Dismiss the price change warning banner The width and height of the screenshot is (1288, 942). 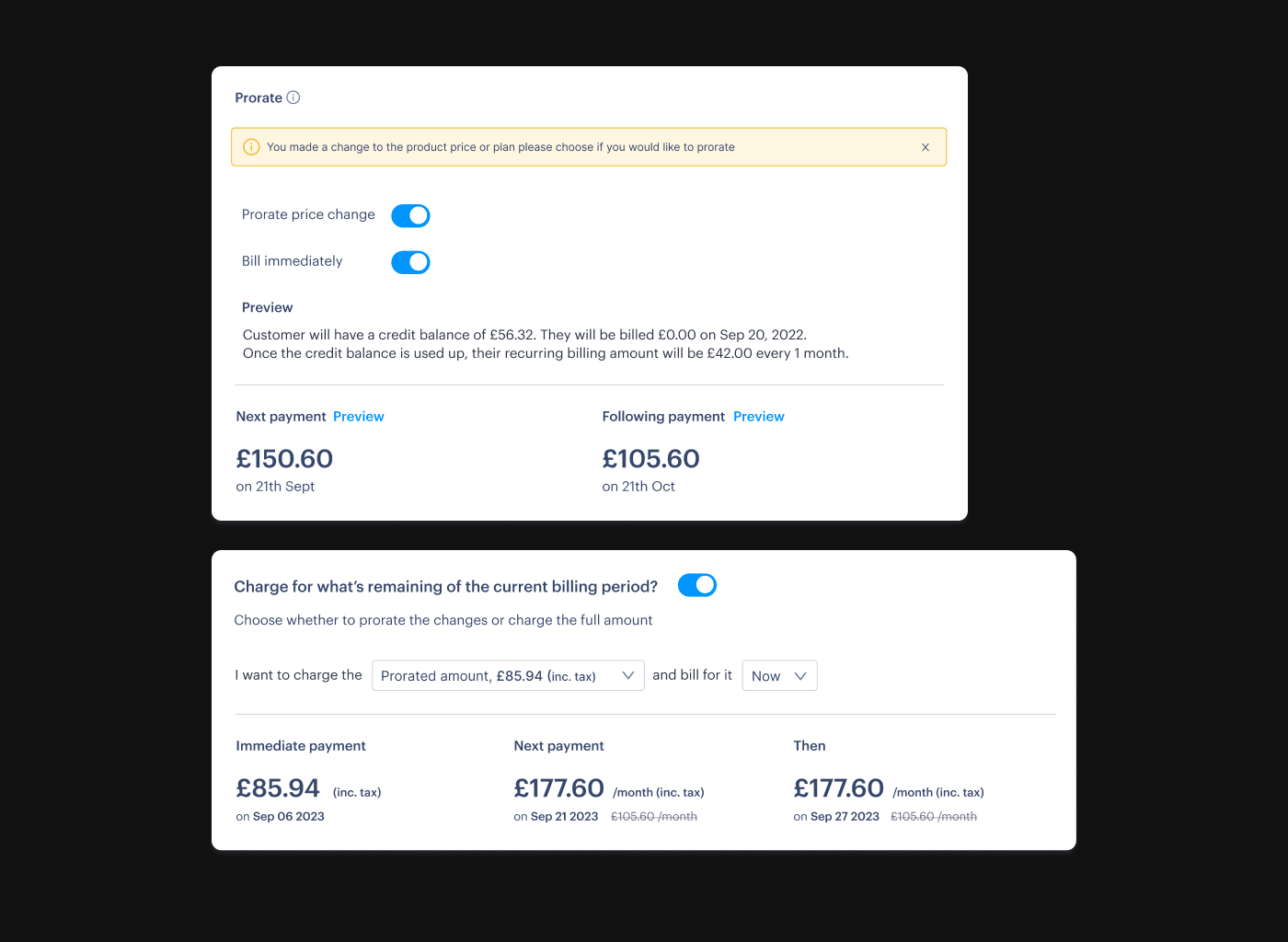click(926, 146)
